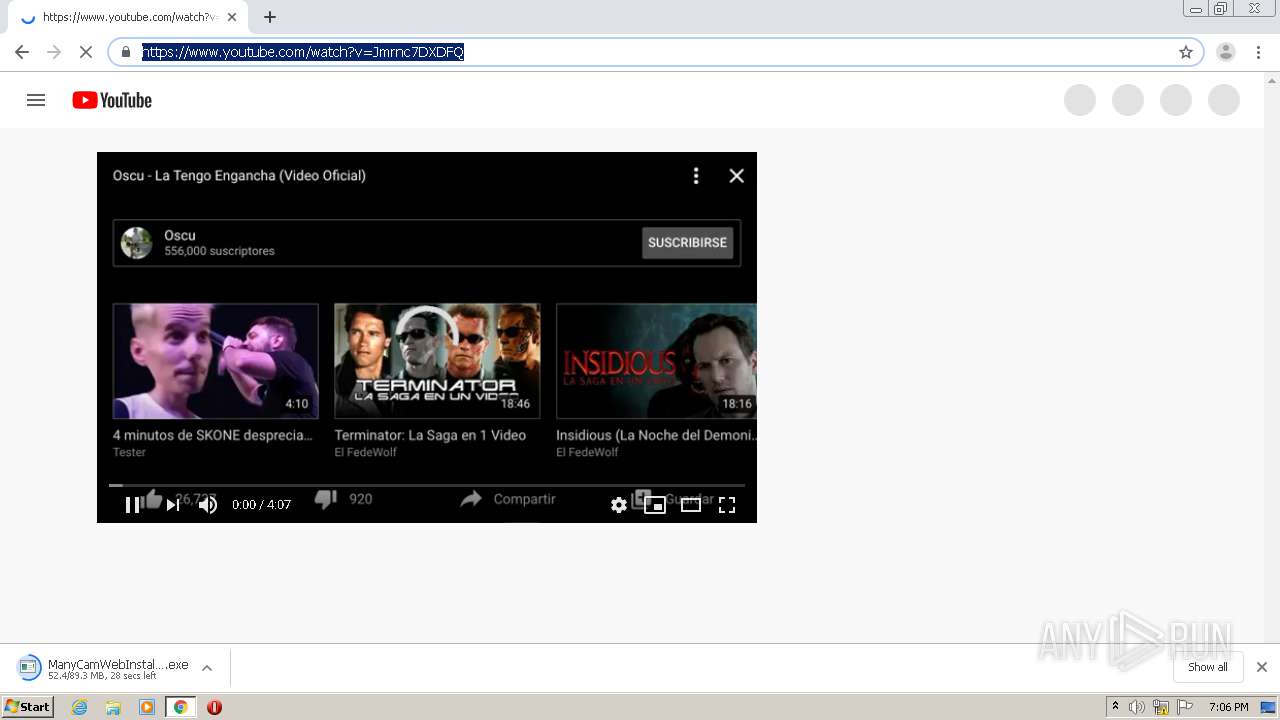Image resolution: width=1280 pixels, height=720 pixels.
Task: Show all downloads
Action: coord(1208,667)
